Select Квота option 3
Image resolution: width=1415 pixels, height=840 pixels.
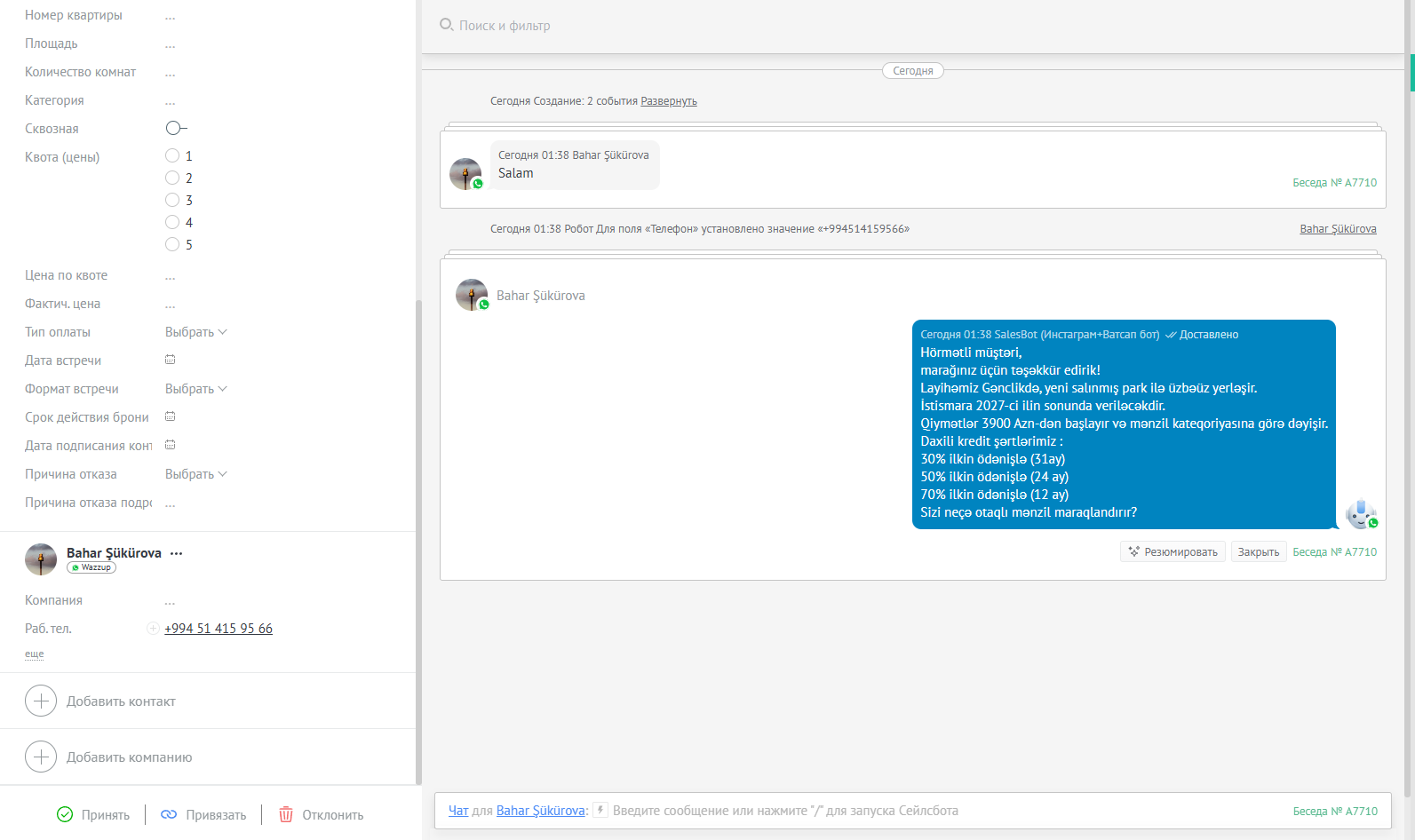[x=172, y=200]
